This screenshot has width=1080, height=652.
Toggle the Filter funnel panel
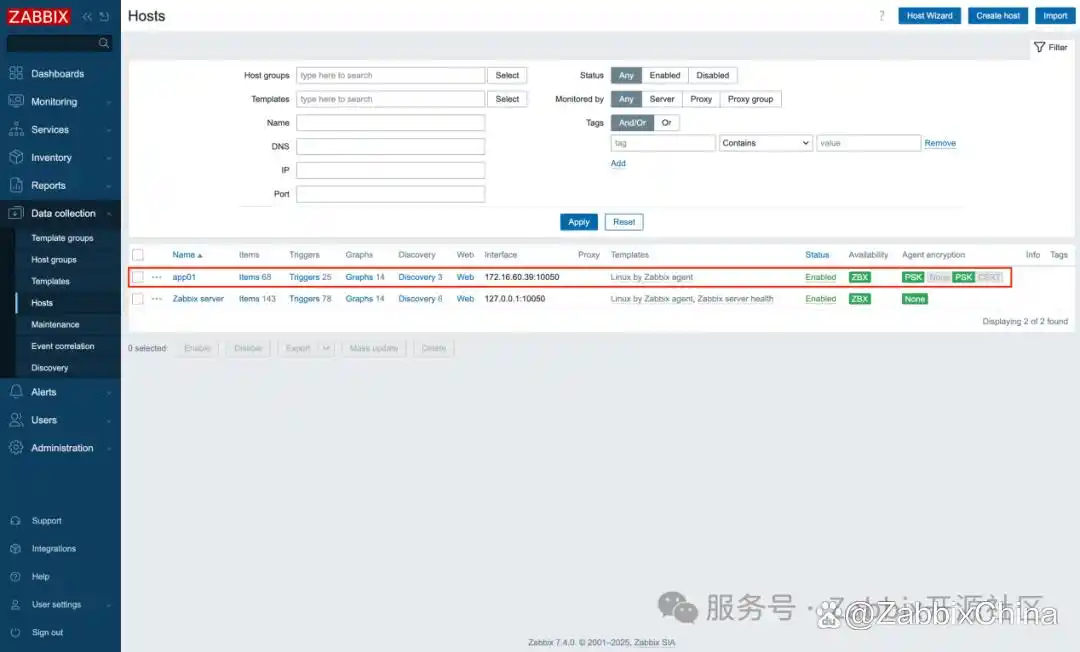point(1050,48)
